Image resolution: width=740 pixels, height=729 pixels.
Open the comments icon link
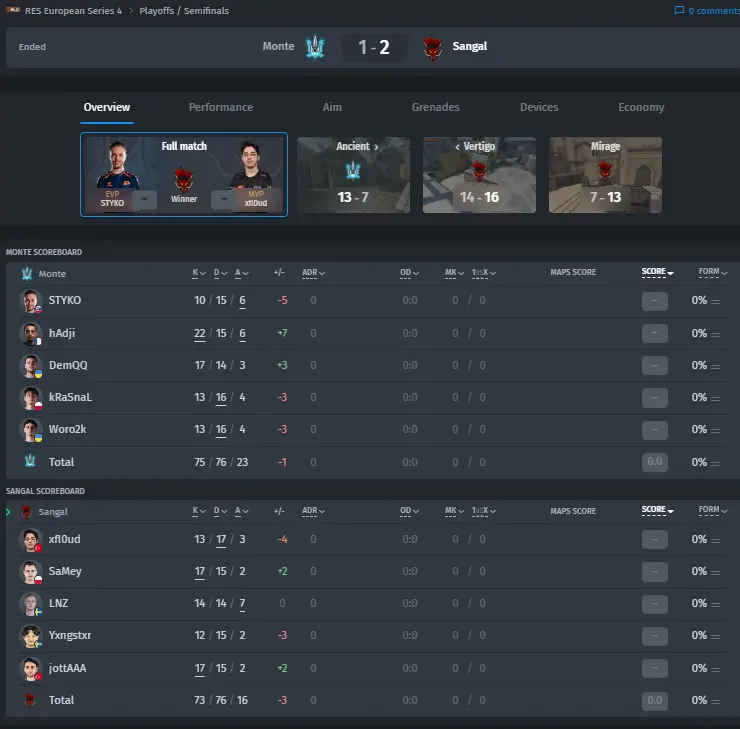pyautogui.click(x=679, y=10)
